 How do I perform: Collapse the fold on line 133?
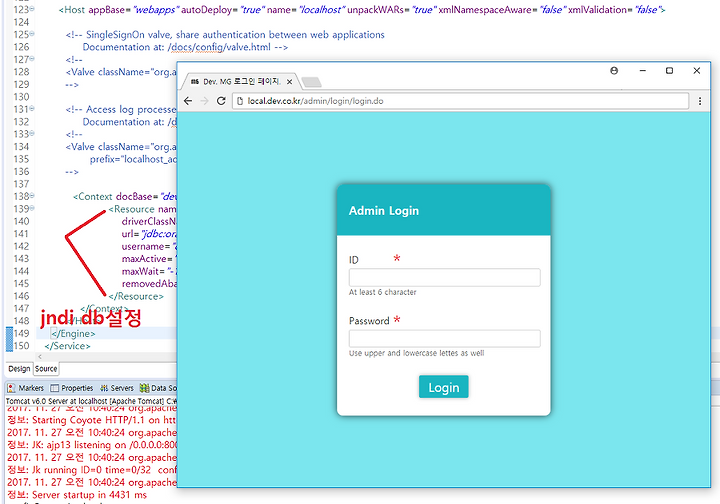(32, 133)
